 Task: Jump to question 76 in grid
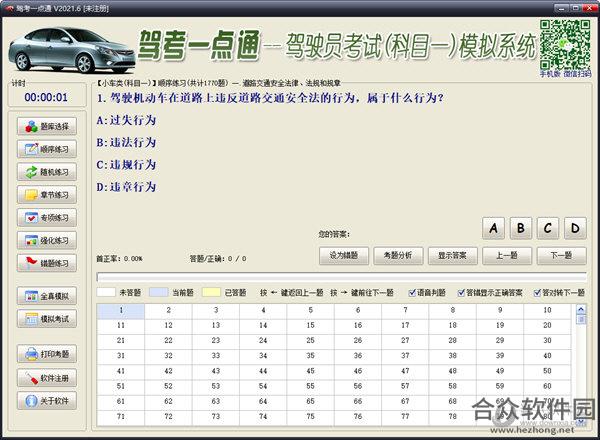click(x=358, y=416)
